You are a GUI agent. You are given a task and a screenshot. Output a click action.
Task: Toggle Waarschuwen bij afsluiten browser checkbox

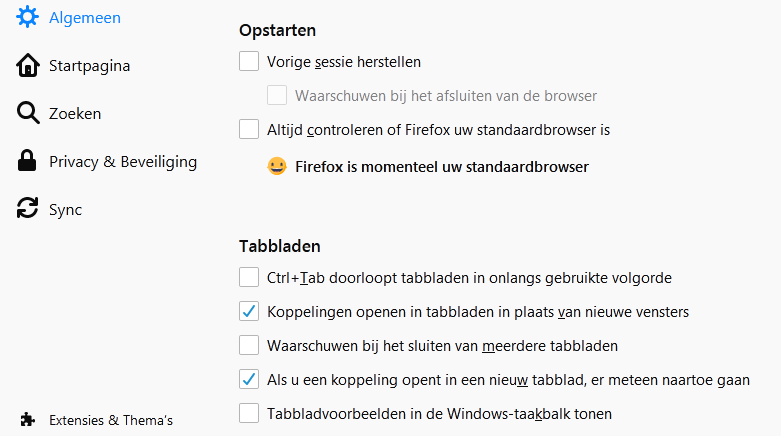(277, 96)
